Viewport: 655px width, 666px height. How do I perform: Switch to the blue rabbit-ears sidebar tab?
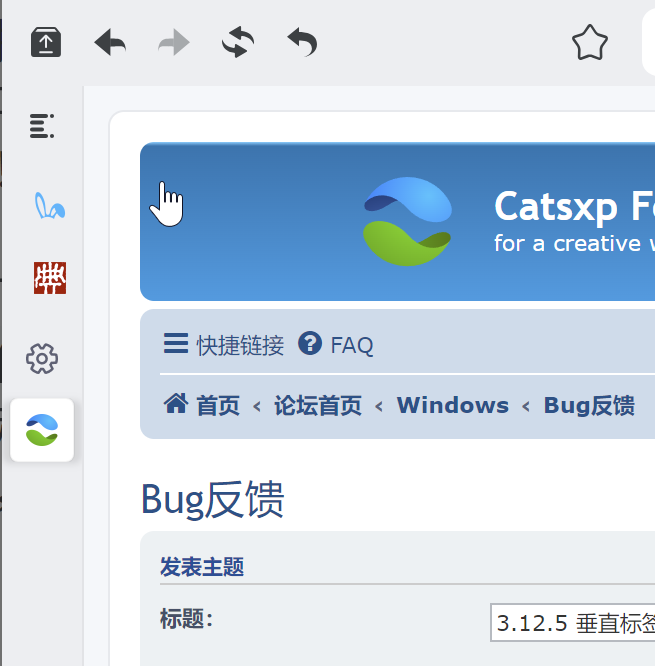50,206
